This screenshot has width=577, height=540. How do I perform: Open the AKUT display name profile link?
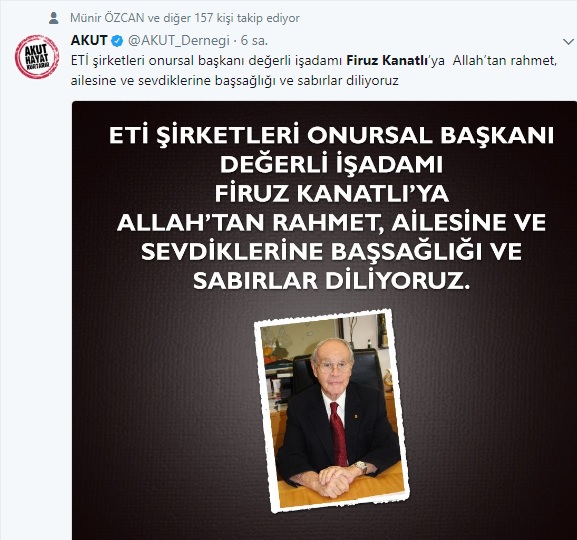tap(89, 40)
